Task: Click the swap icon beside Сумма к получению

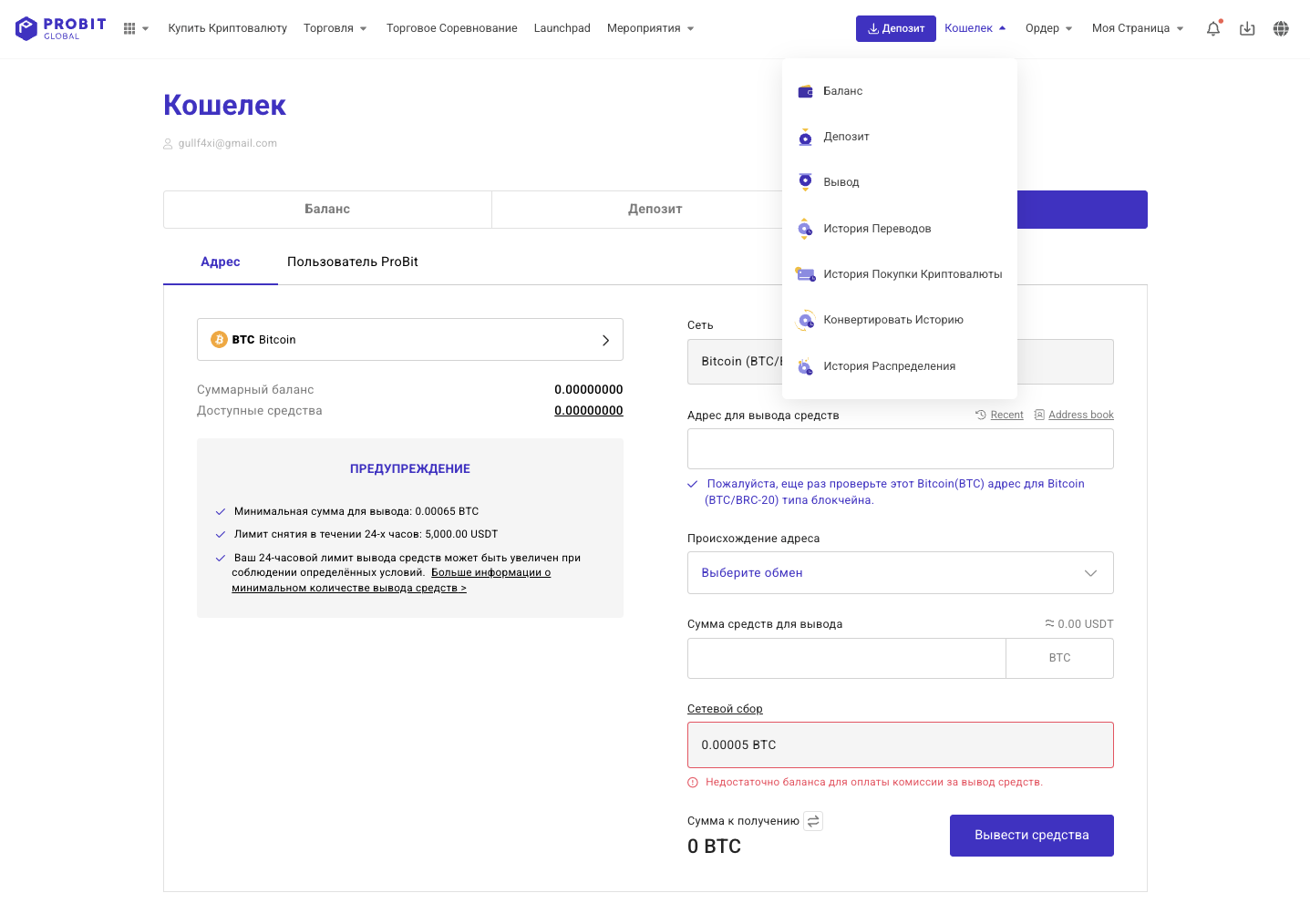Action: coord(813,821)
